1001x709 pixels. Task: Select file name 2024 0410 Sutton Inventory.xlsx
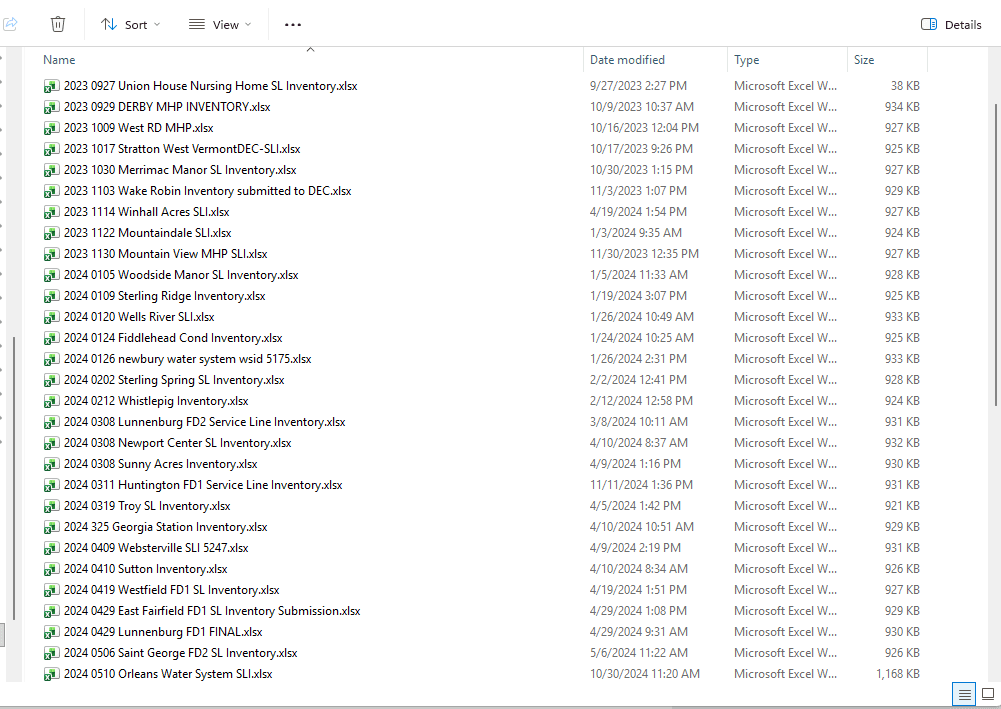click(x=146, y=569)
